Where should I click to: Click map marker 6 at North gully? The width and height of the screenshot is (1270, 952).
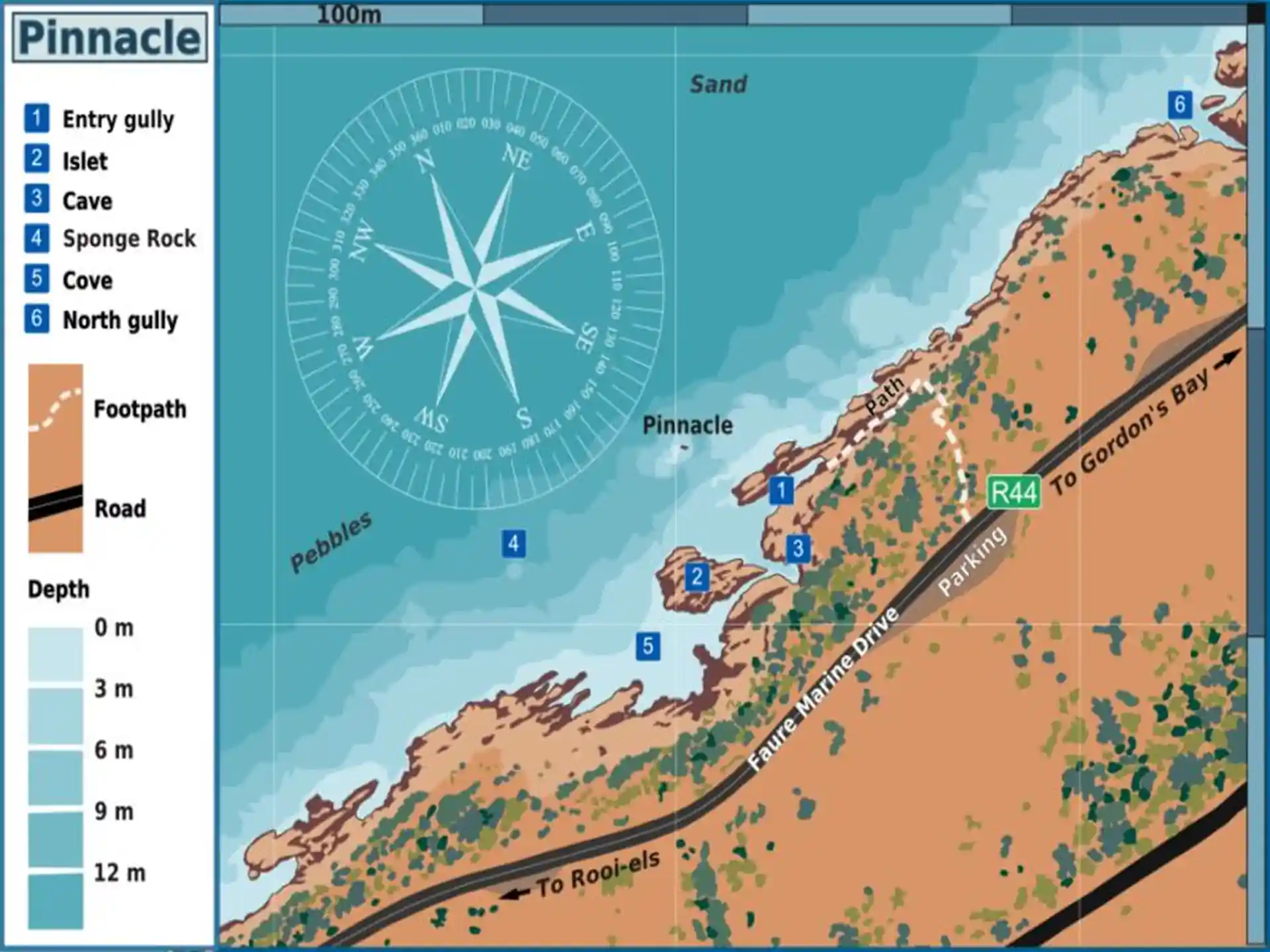tap(1179, 104)
